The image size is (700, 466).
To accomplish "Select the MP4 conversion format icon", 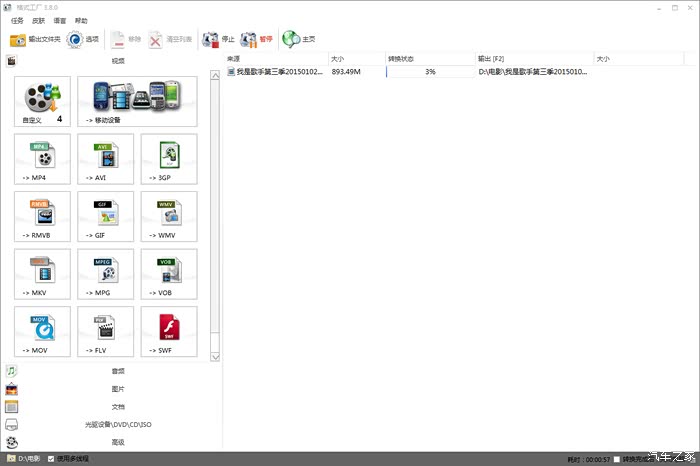I will pyautogui.click(x=42, y=159).
